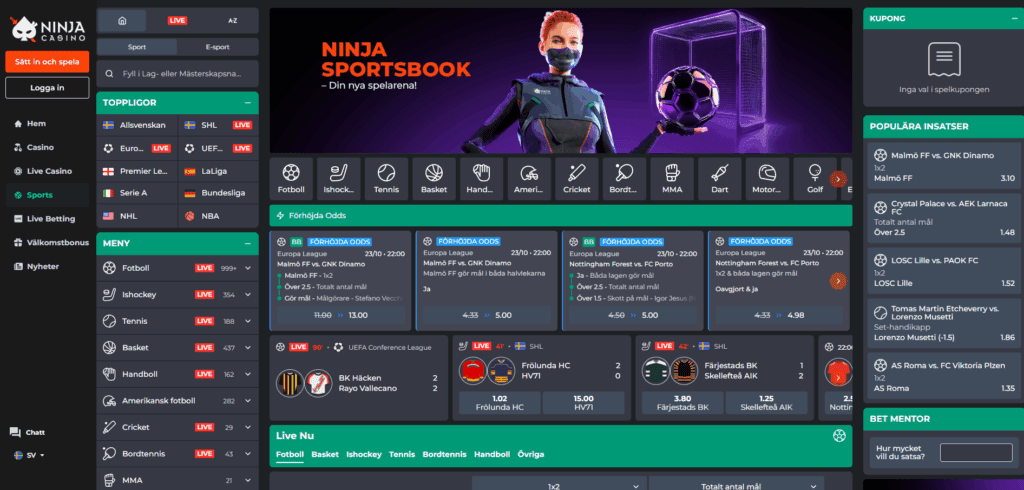Screen dimensions: 1024x490
Task: Click the team search input field
Action: (178, 74)
